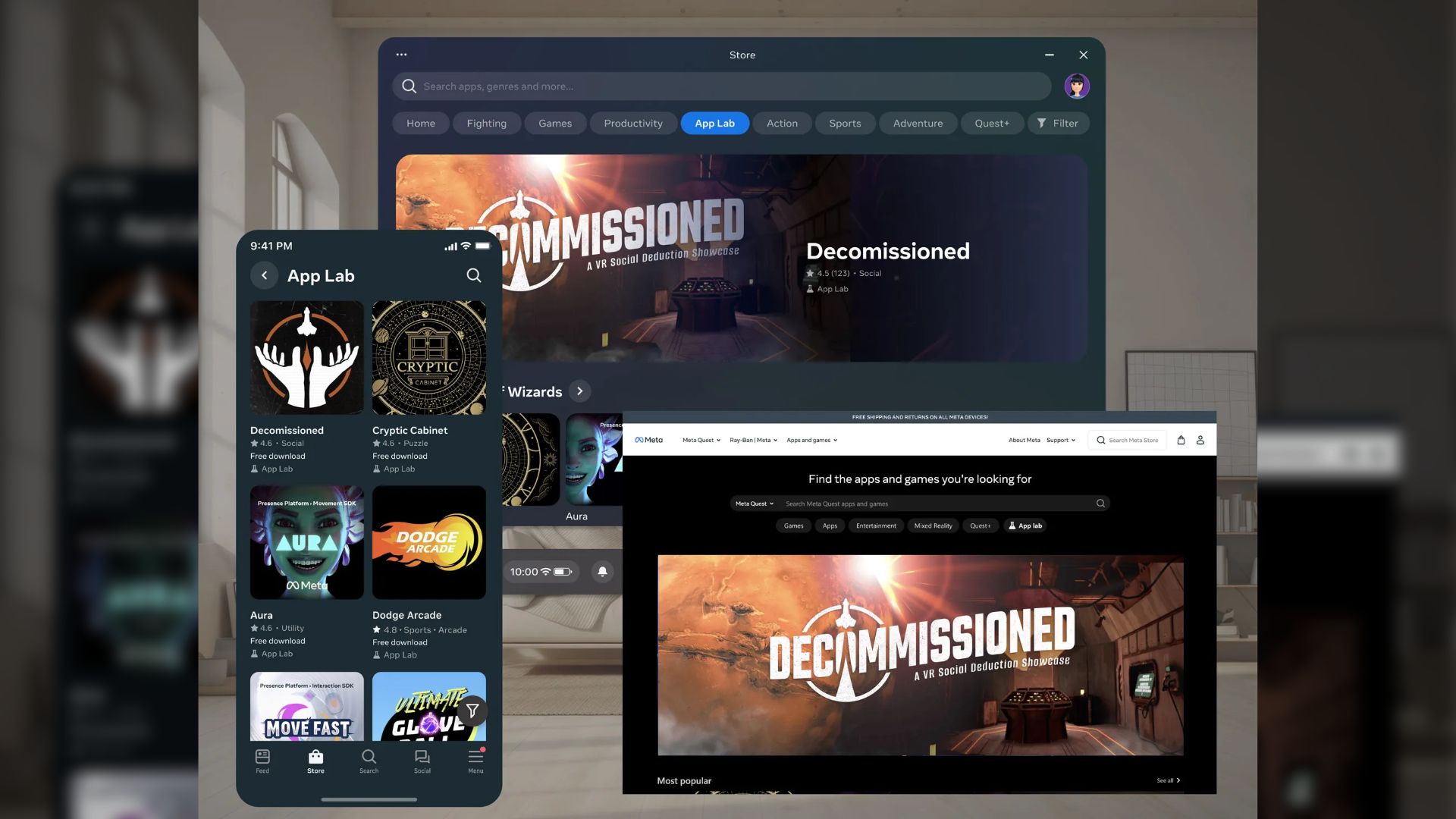The width and height of the screenshot is (1456, 819).
Task: Open the Feed tab on the phone bottom bar
Action: (x=262, y=761)
